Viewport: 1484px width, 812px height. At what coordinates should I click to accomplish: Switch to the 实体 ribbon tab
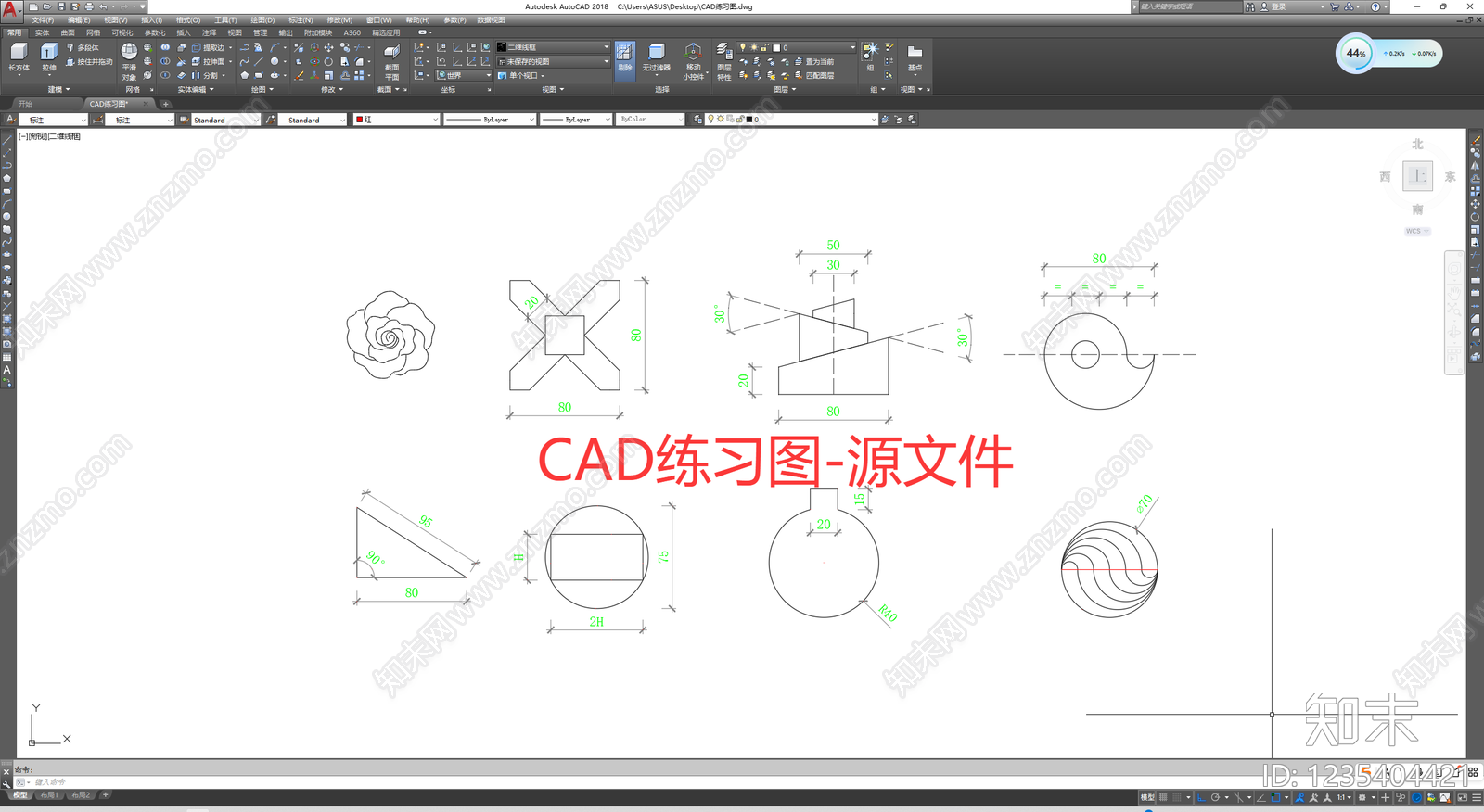tap(43, 32)
